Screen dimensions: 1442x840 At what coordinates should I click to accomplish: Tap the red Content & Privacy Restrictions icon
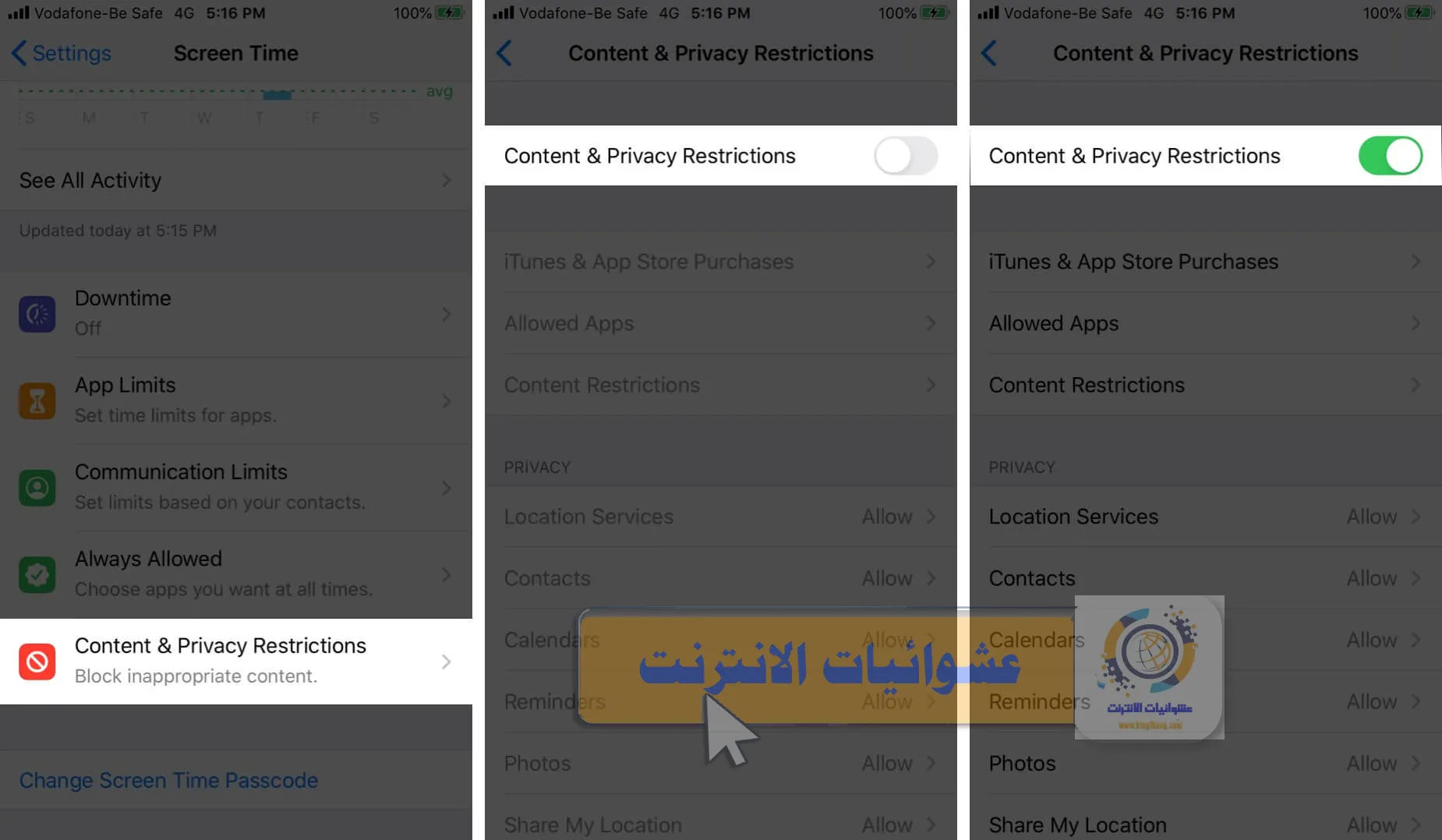(37, 662)
